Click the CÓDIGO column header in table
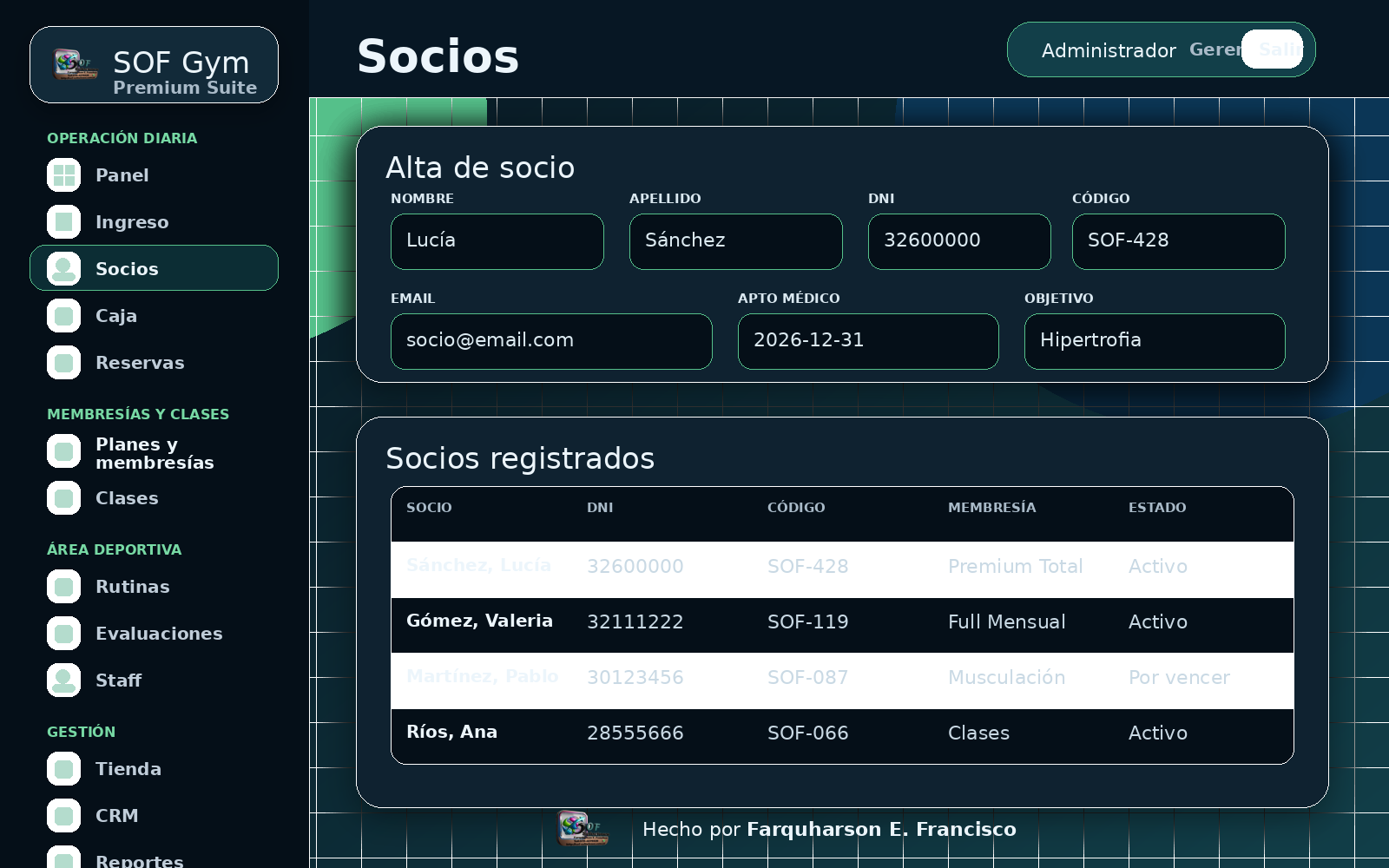The width and height of the screenshot is (1389, 868). point(796,508)
